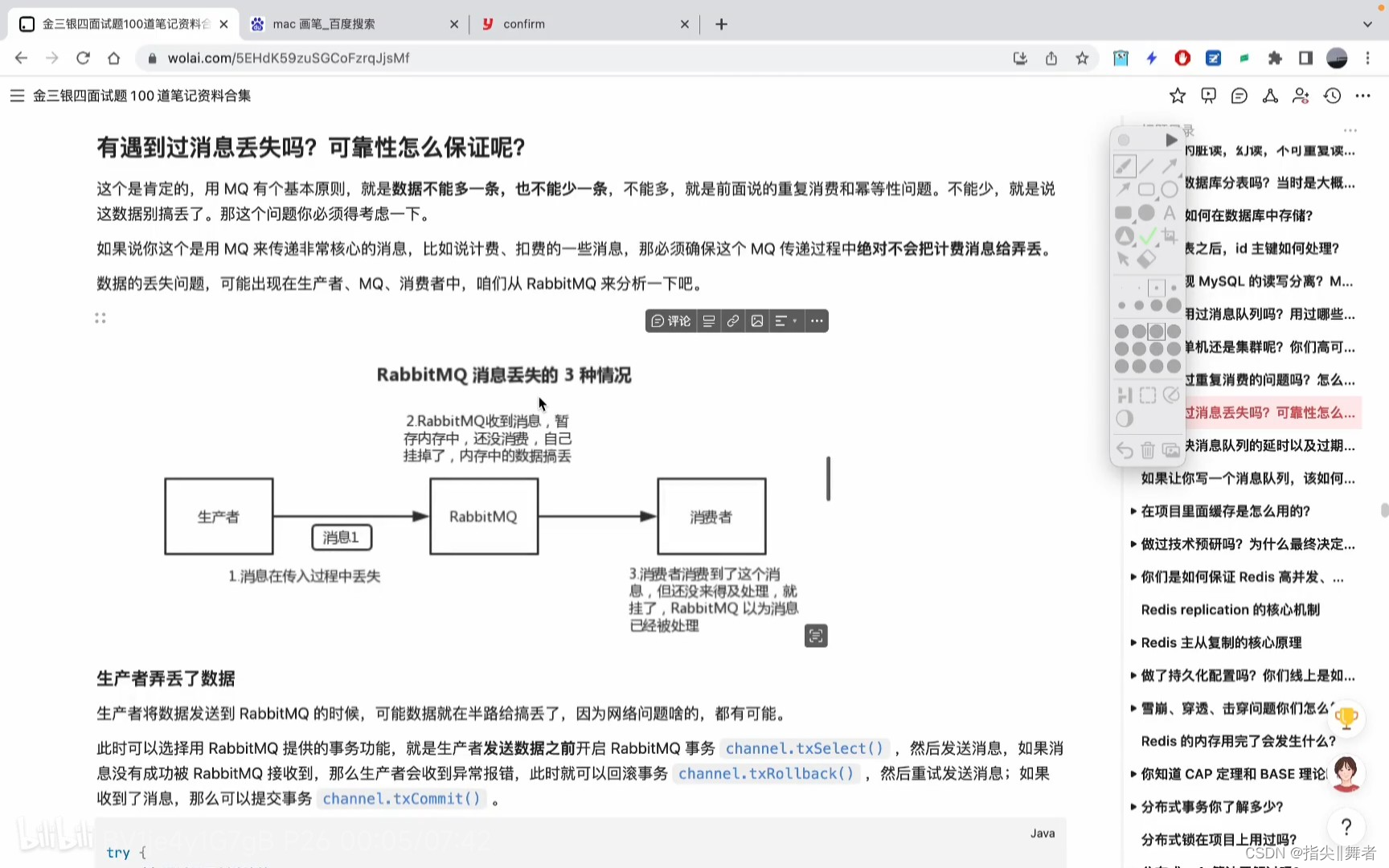
Task: Open the page comments bubble icon
Action: [x=1239, y=96]
